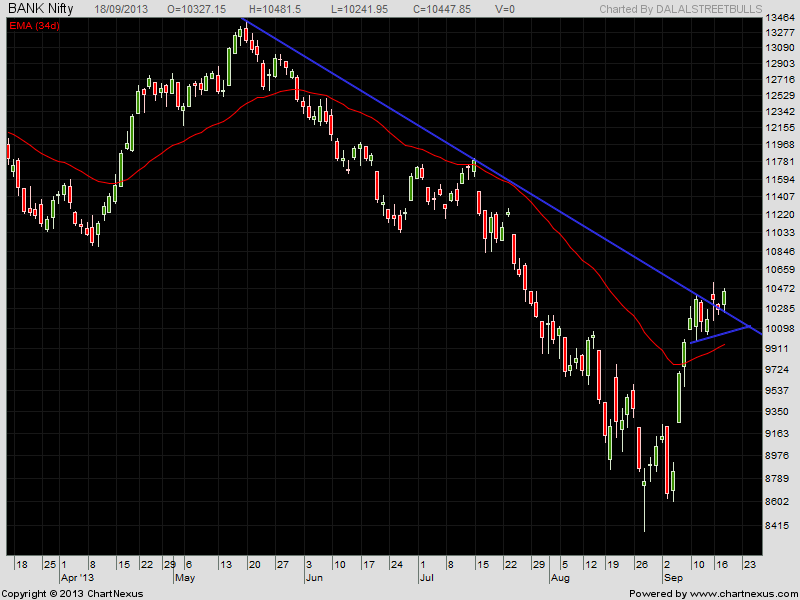
Task: Click the EMA (34d) indicator label
Action: click(34, 26)
